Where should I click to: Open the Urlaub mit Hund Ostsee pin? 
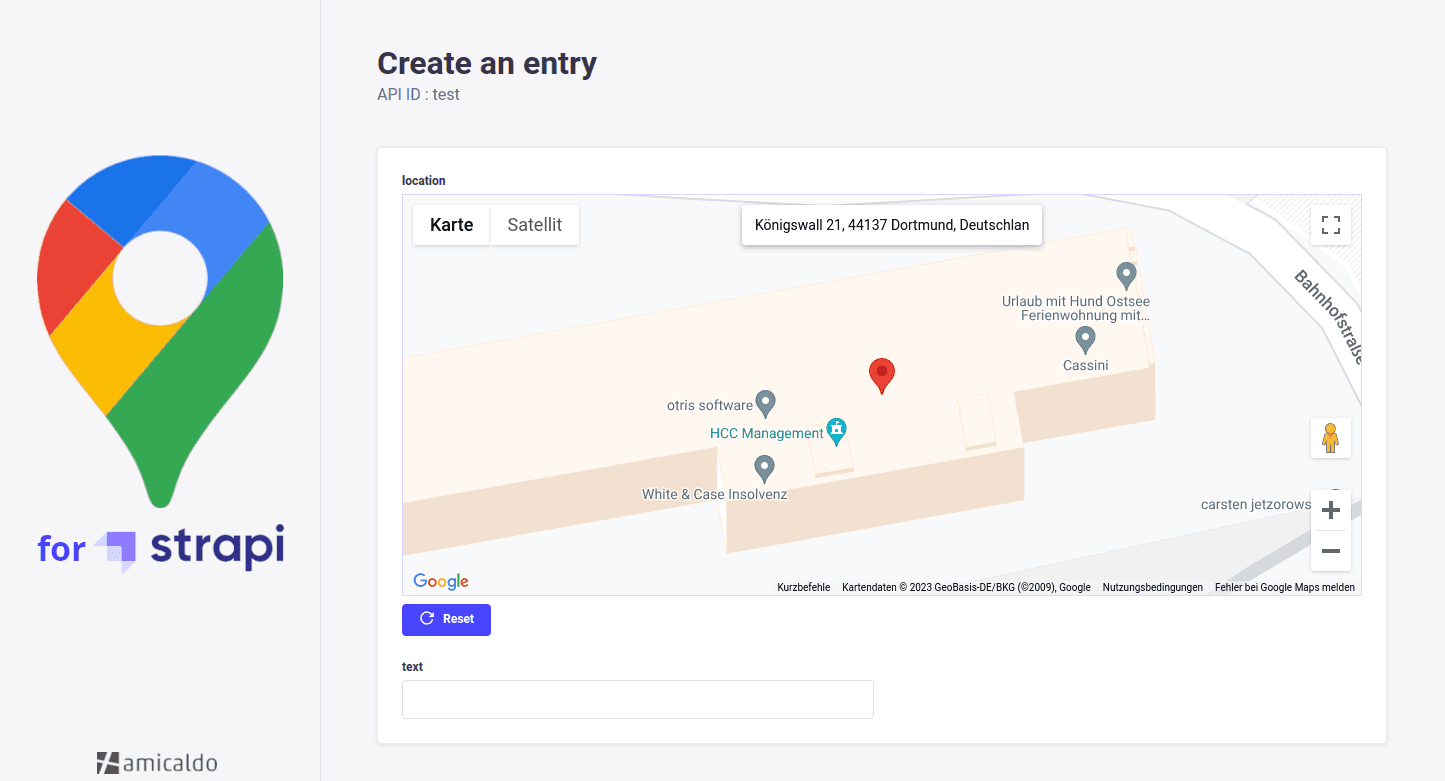click(x=1126, y=275)
